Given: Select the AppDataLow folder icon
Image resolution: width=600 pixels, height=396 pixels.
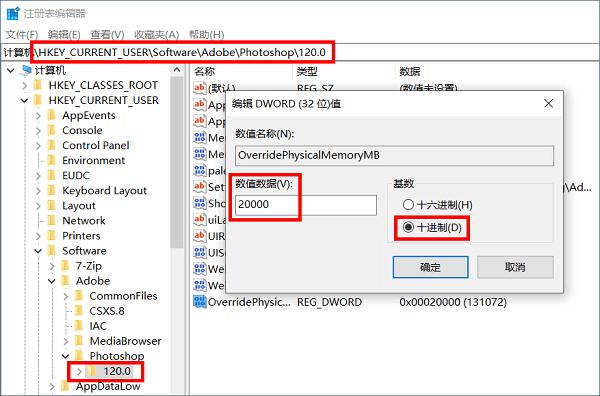Looking at the screenshot, I should 65,386.
